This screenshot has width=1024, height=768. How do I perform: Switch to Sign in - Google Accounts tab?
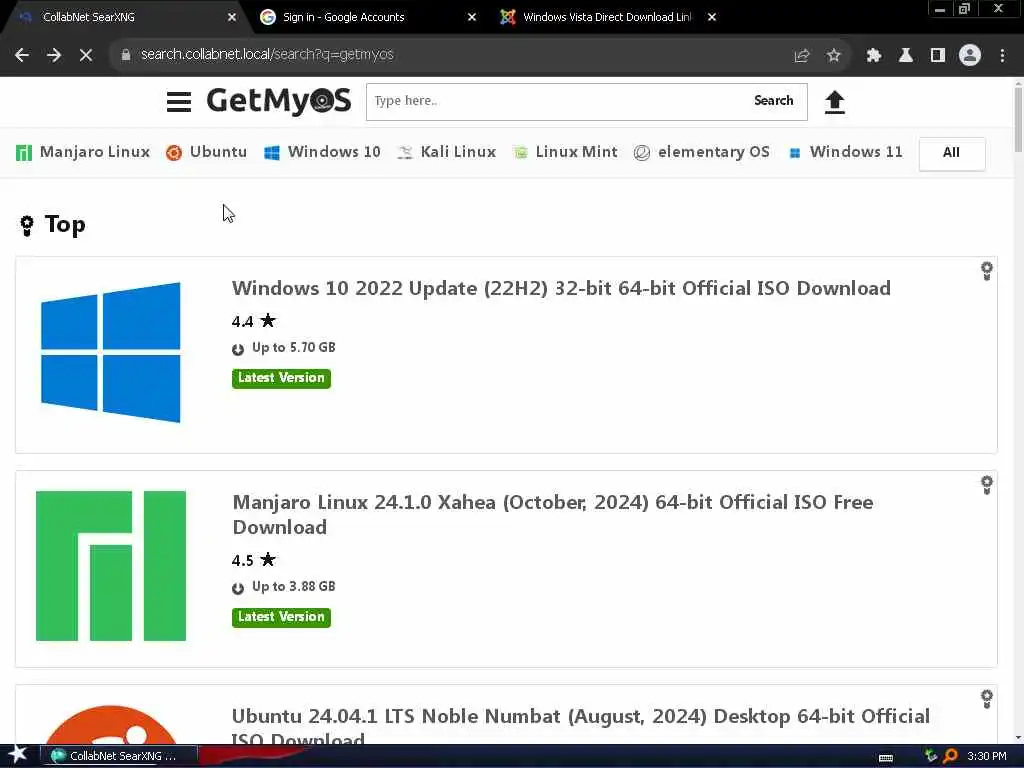[x=364, y=17]
